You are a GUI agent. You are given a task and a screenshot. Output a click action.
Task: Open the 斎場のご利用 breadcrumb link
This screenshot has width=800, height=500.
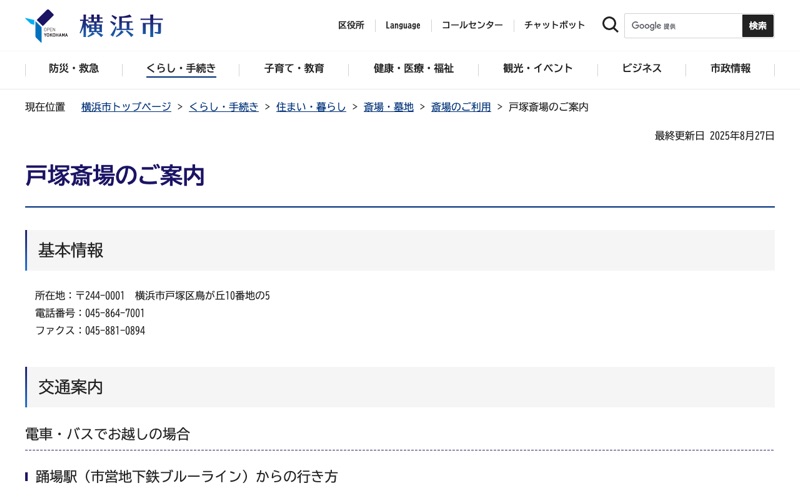pyautogui.click(x=461, y=107)
